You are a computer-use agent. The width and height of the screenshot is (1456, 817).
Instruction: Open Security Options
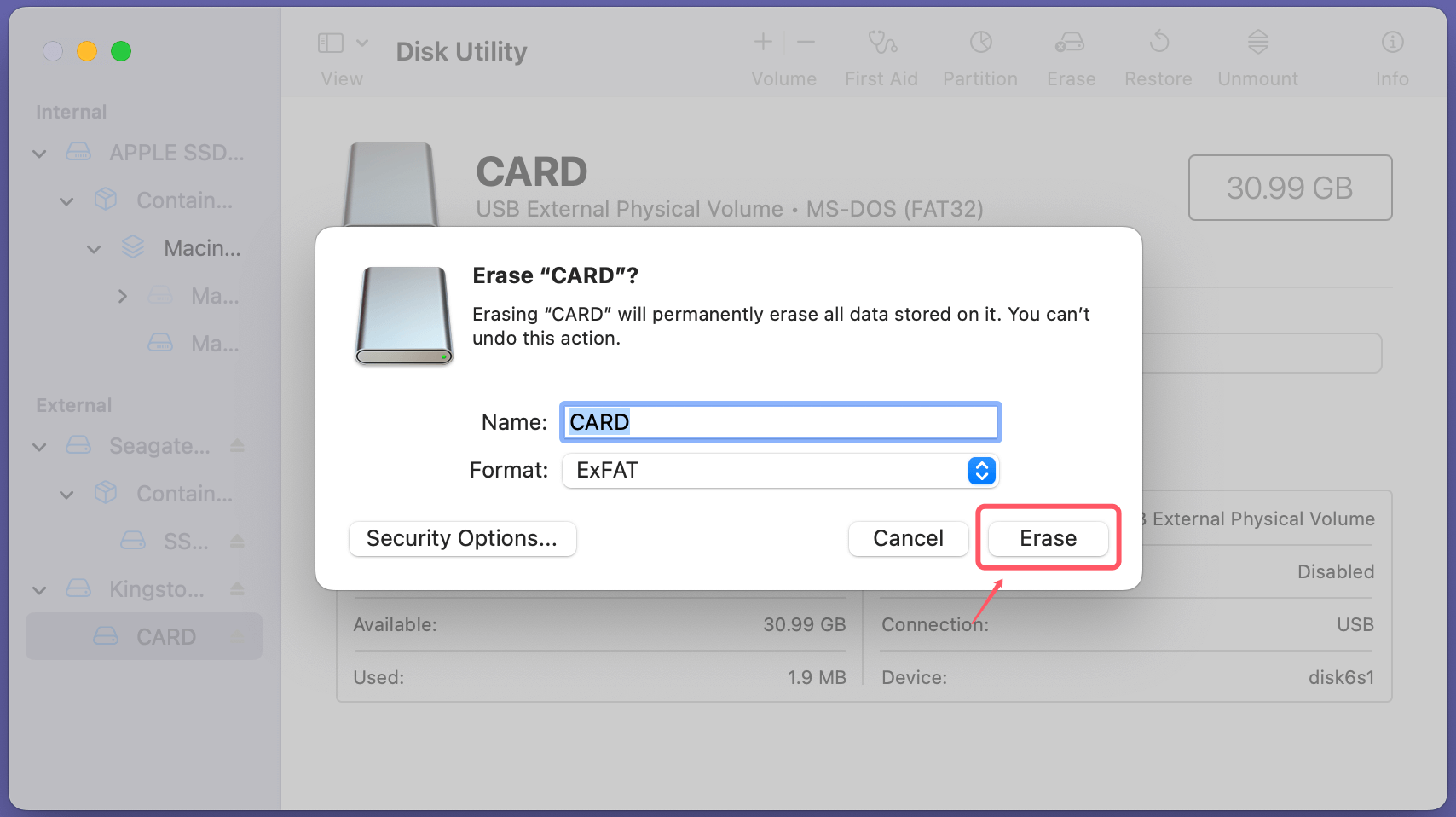click(462, 538)
